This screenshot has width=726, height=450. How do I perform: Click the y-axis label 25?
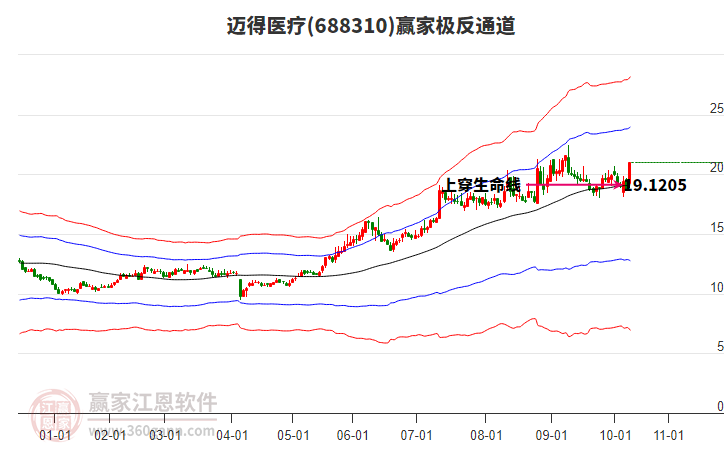(716, 108)
